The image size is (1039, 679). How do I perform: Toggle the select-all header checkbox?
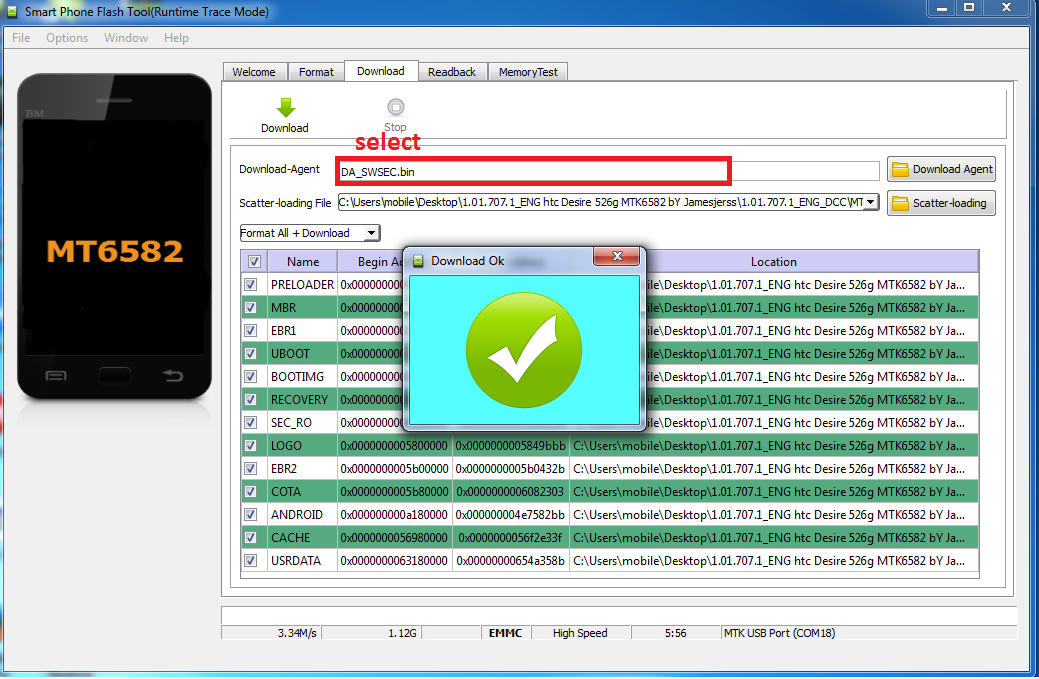tap(254, 262)
